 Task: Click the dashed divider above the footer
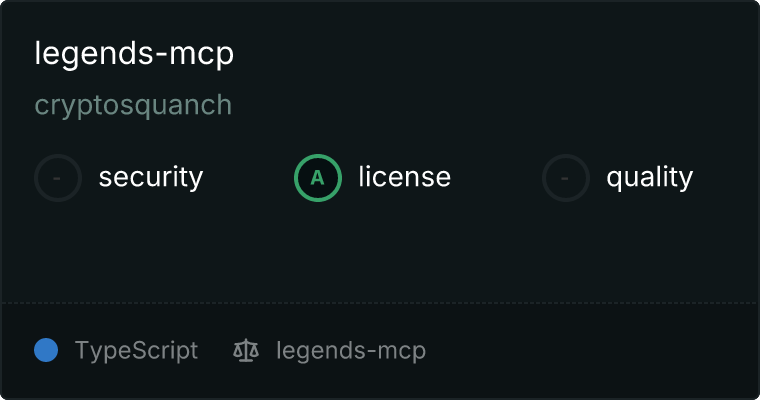click(x=380, y=303)
